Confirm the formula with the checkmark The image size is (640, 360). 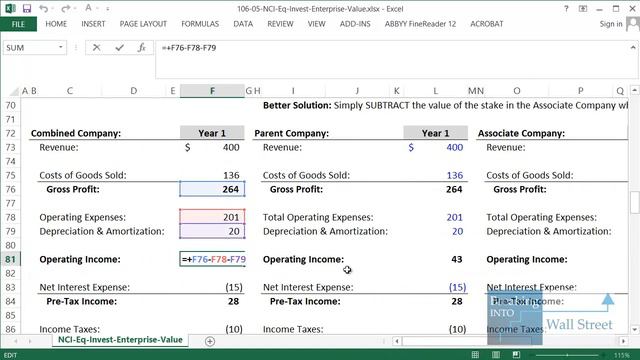tap(119, 48)
